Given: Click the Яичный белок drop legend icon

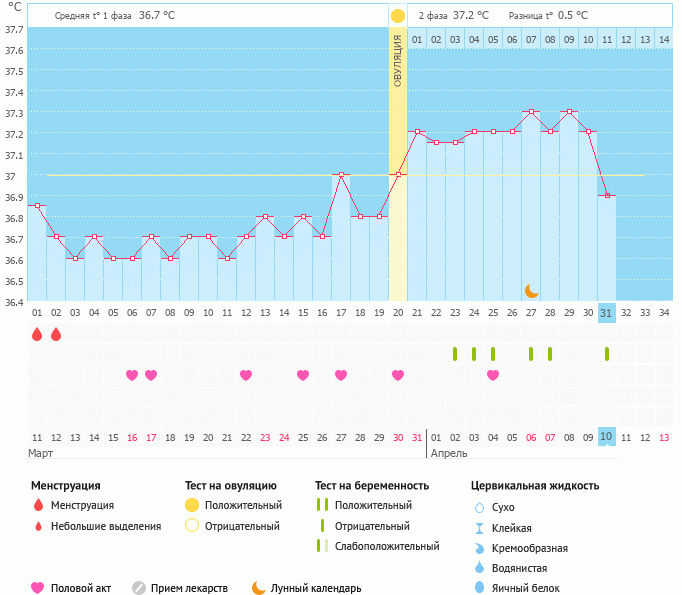Looking at the screenshot, I should 479,588.
